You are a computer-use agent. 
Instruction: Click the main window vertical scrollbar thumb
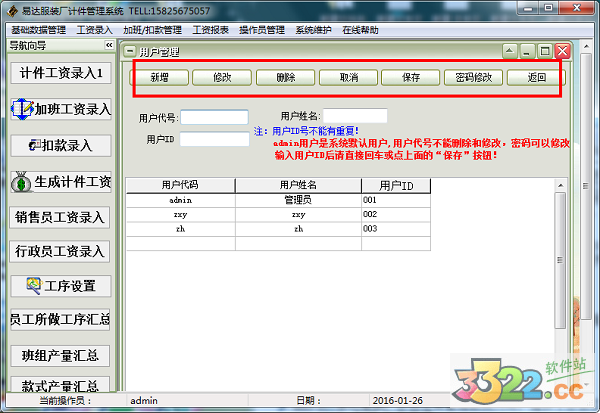(x=586, y=186)
